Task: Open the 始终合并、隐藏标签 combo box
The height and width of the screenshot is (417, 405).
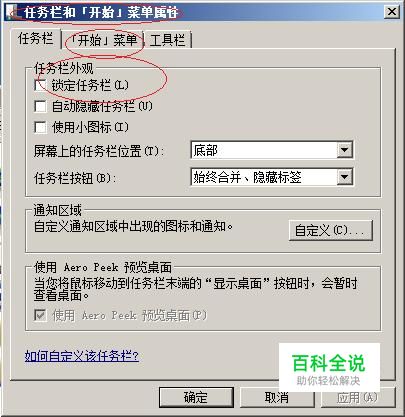Action: 272,177
